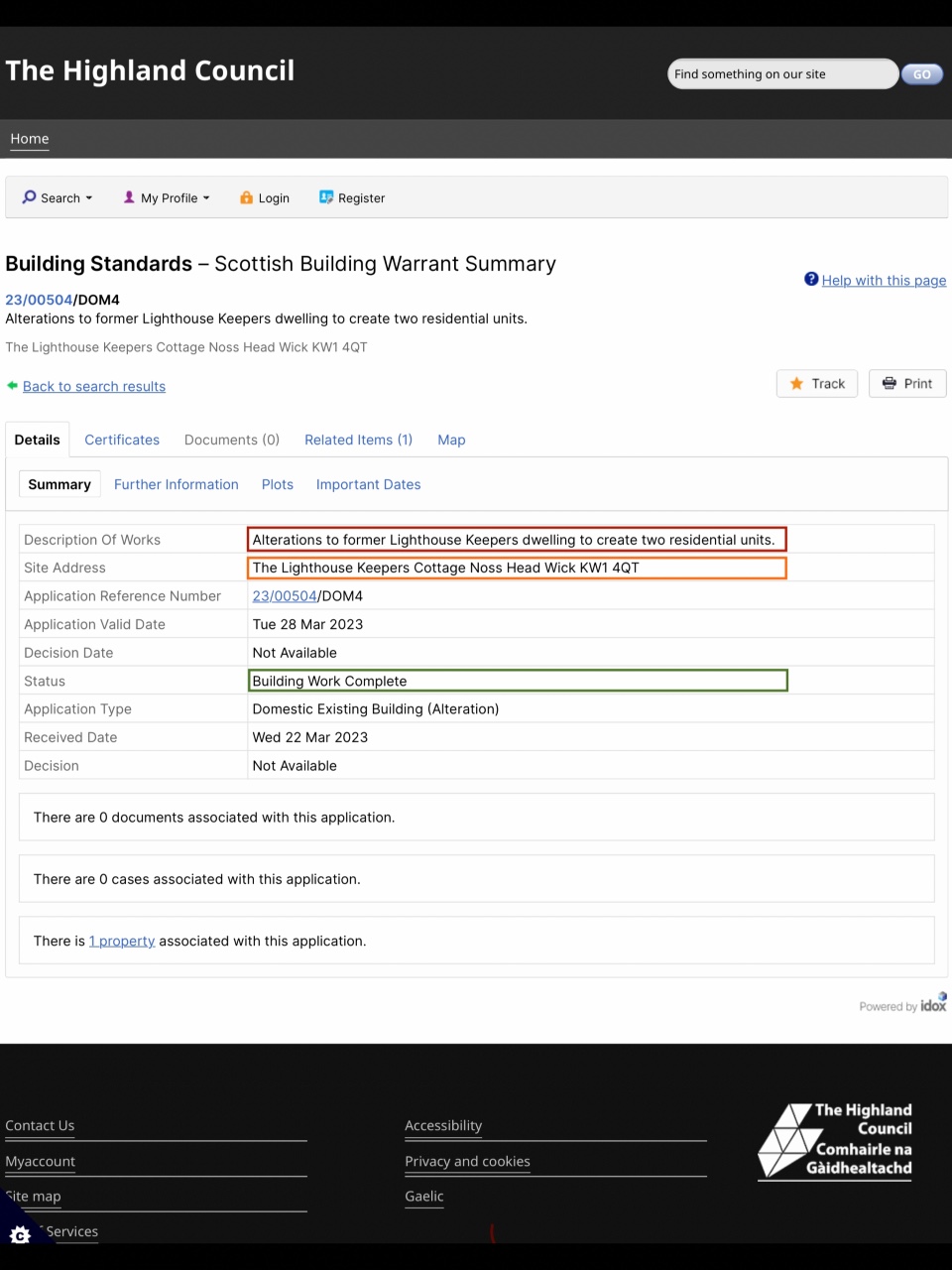Click the Site Address value text
The height and width of the screenshot is (1270, 952).
pyautogui.click(x=446, y=568)
